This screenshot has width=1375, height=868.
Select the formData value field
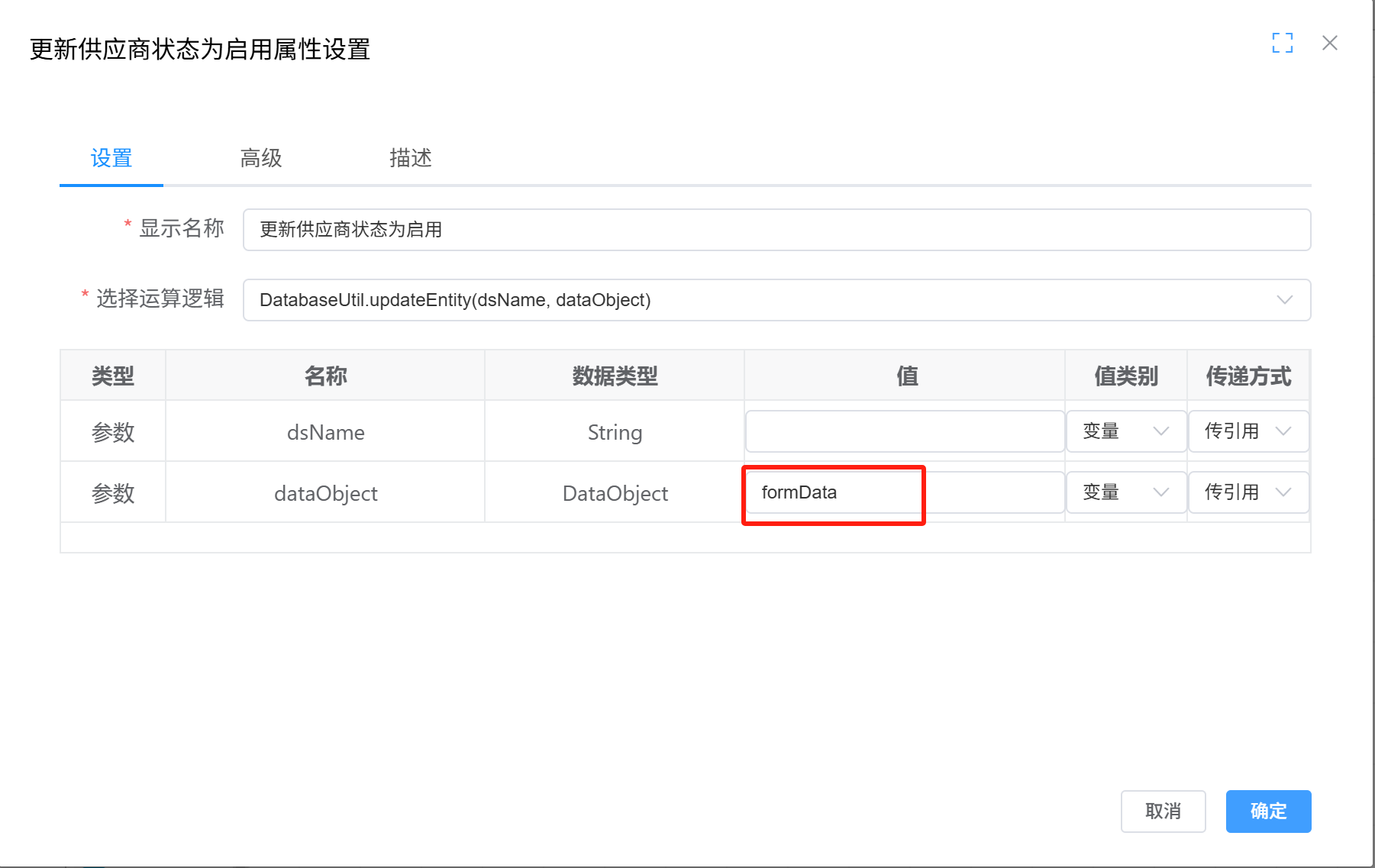point(833,492)
